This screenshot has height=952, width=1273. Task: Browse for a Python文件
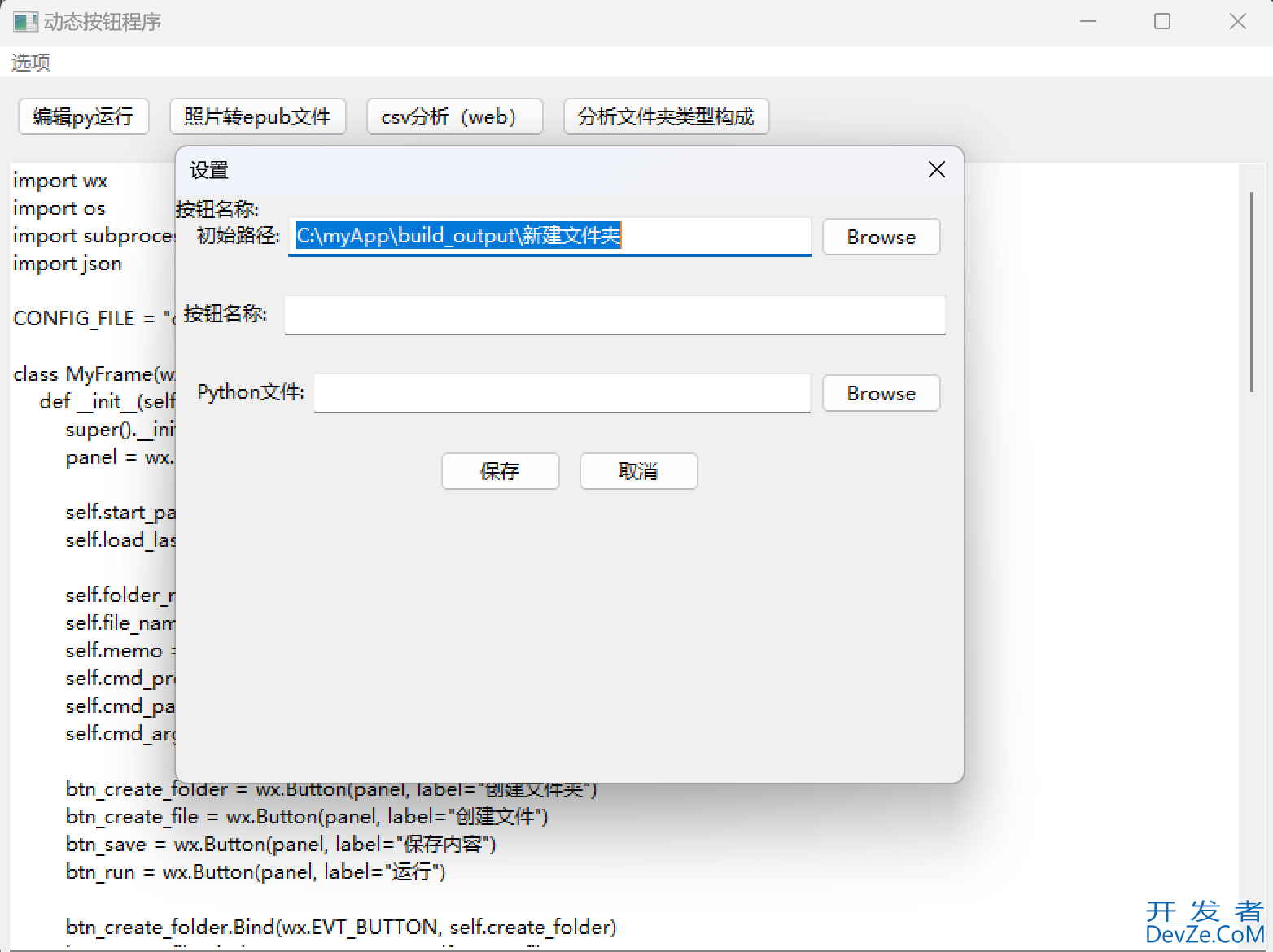tap(881, 393)
